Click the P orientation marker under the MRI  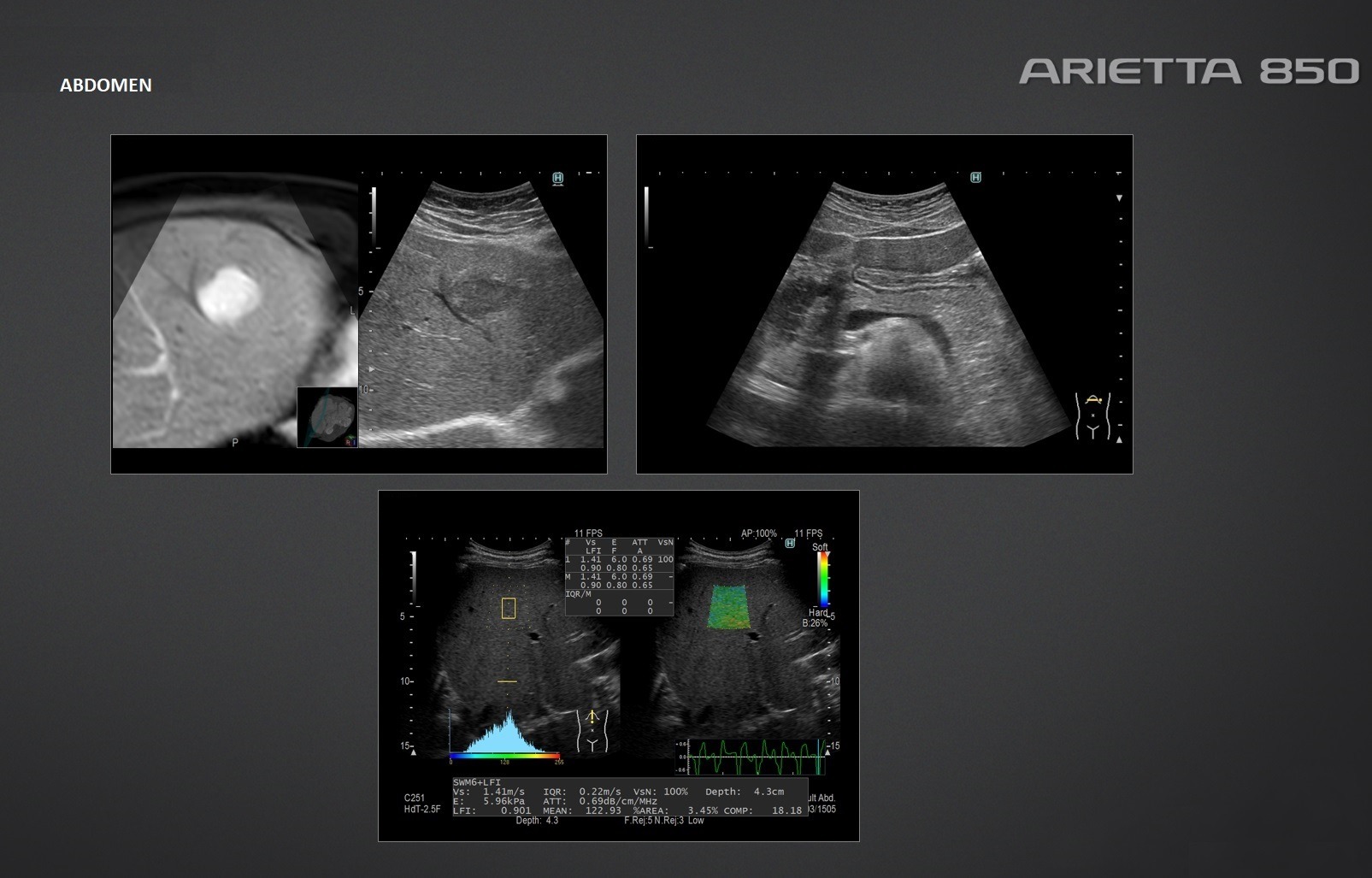235,443
